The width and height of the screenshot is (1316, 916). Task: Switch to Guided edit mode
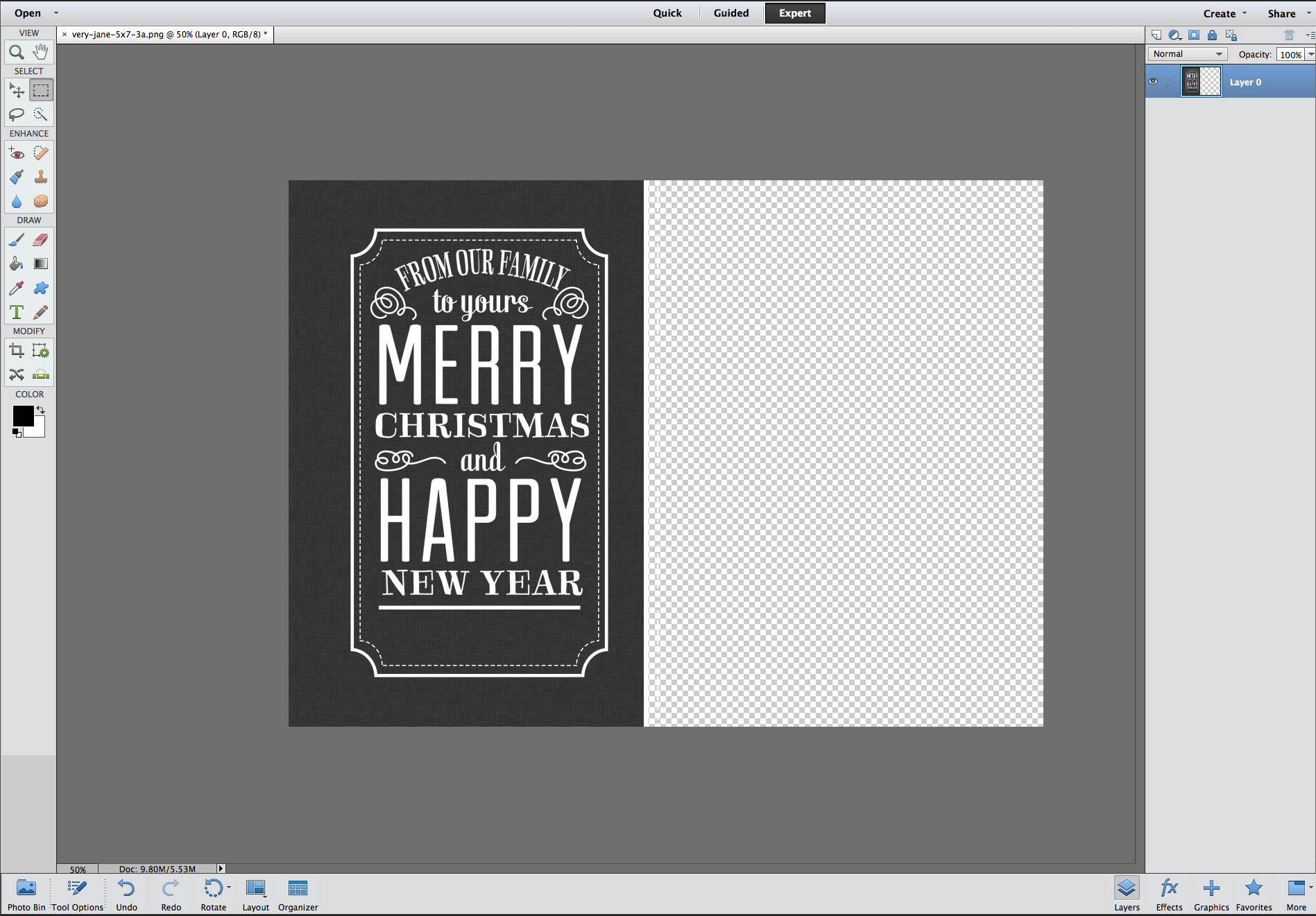(x=731, y=13)
